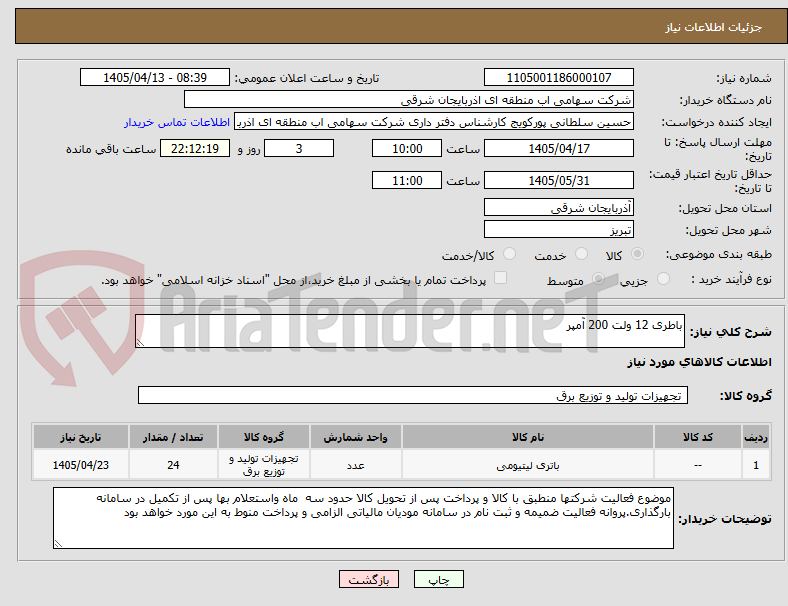Viewport: 788px width, 606px height.
Task: Click the request creator name field
Action: point(434,122)
